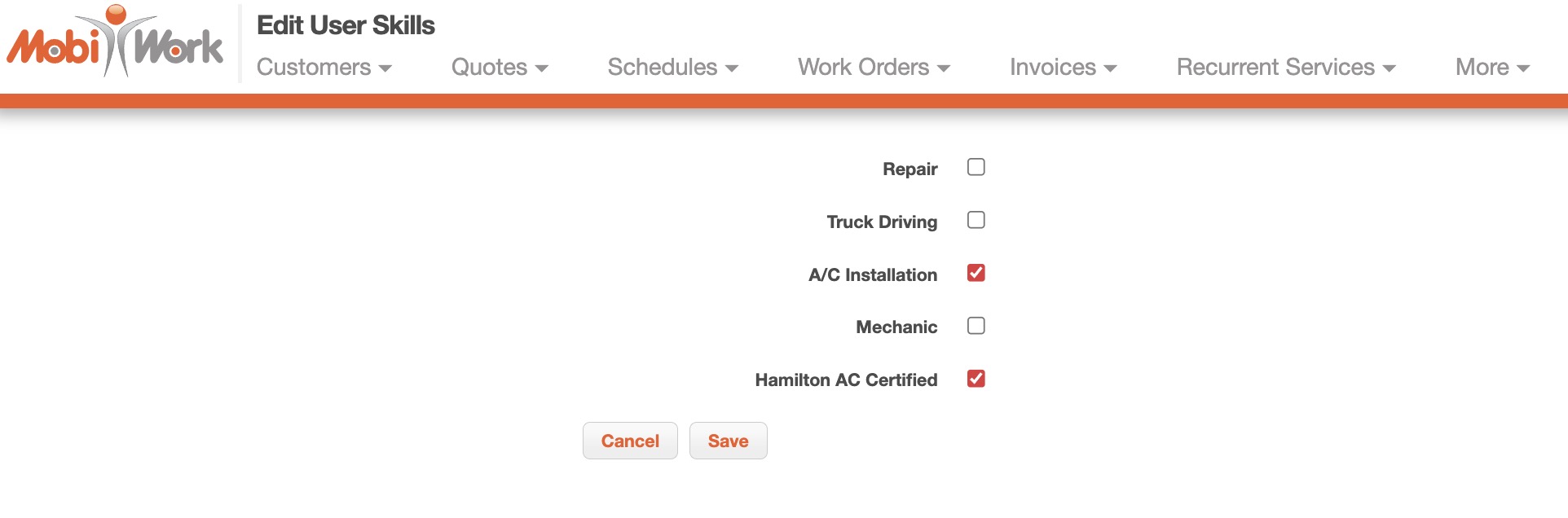Open the Customers dropdown menu
The width and height of the screenshot is (1568, 518).
[x=324, y=68]
